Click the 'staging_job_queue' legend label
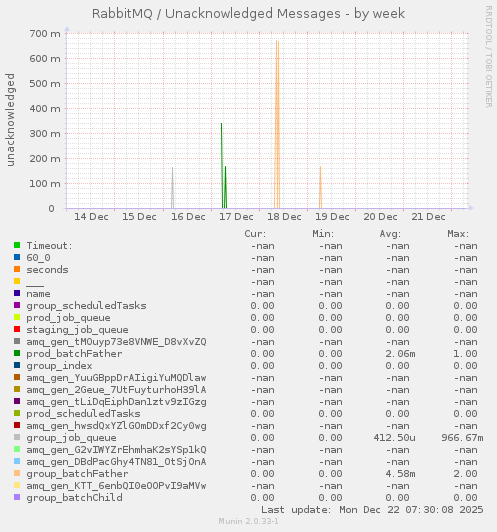 pos(77,330)
